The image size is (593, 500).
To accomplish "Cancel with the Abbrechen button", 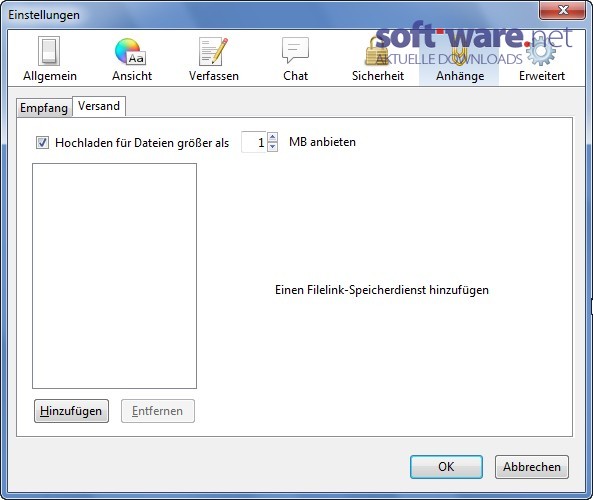I will coord(532,467).
